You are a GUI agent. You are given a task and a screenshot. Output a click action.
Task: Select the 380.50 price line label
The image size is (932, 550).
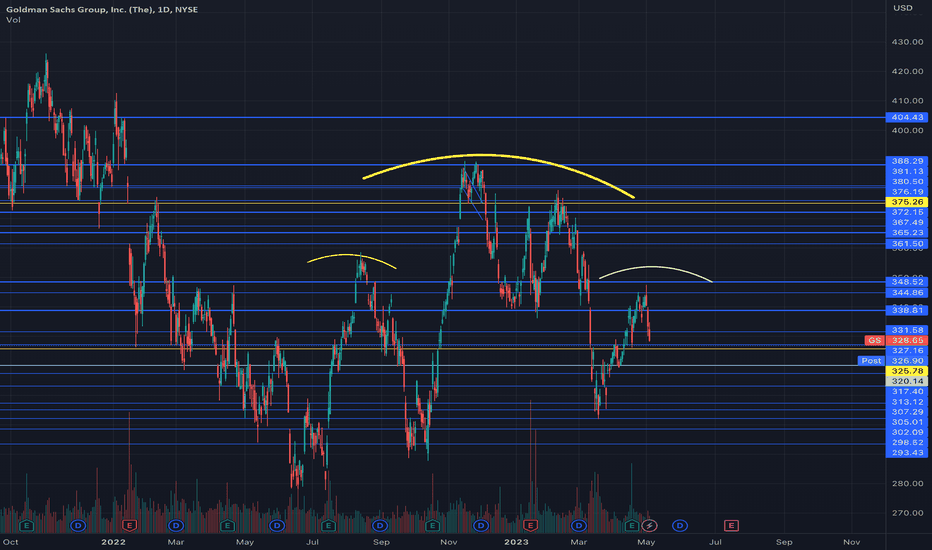(907, 182)
